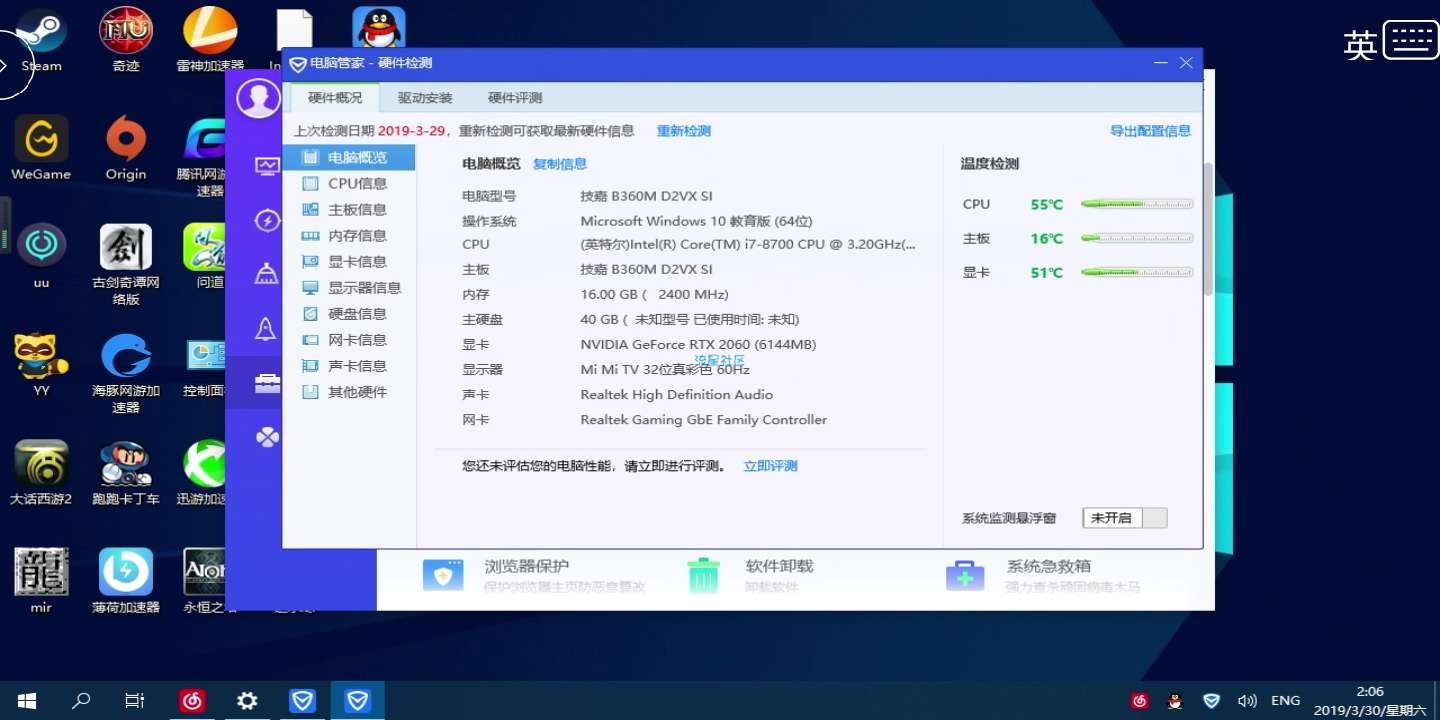Launch 大话西游2 desktop icon
Viewport: 1440px width, 720px height.
tap(41, 473)
